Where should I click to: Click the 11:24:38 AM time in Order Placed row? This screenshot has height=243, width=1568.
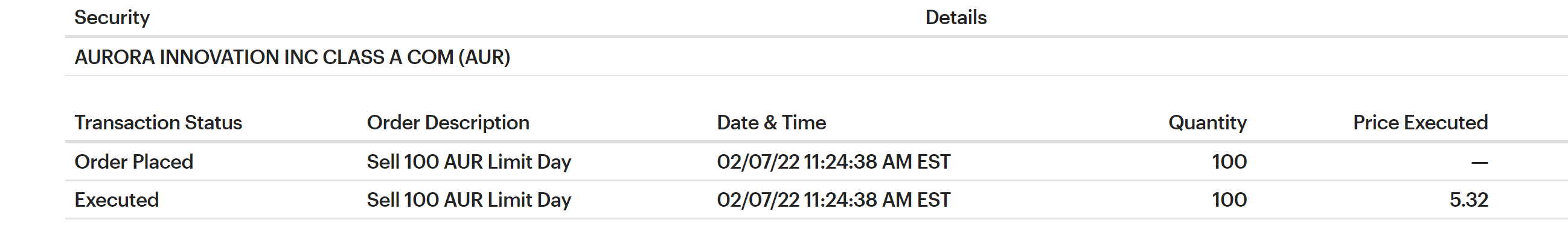pos(857,161)
